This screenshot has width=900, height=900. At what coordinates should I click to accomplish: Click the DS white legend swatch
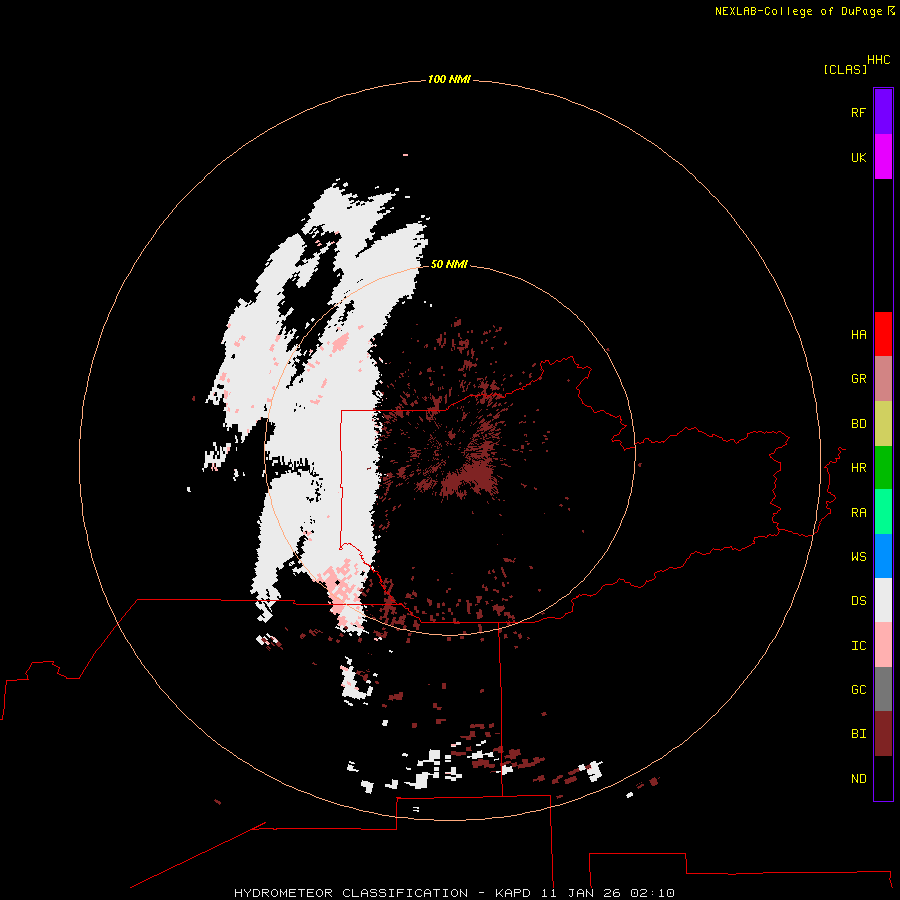pyautogui.click(x=883, y=600)
